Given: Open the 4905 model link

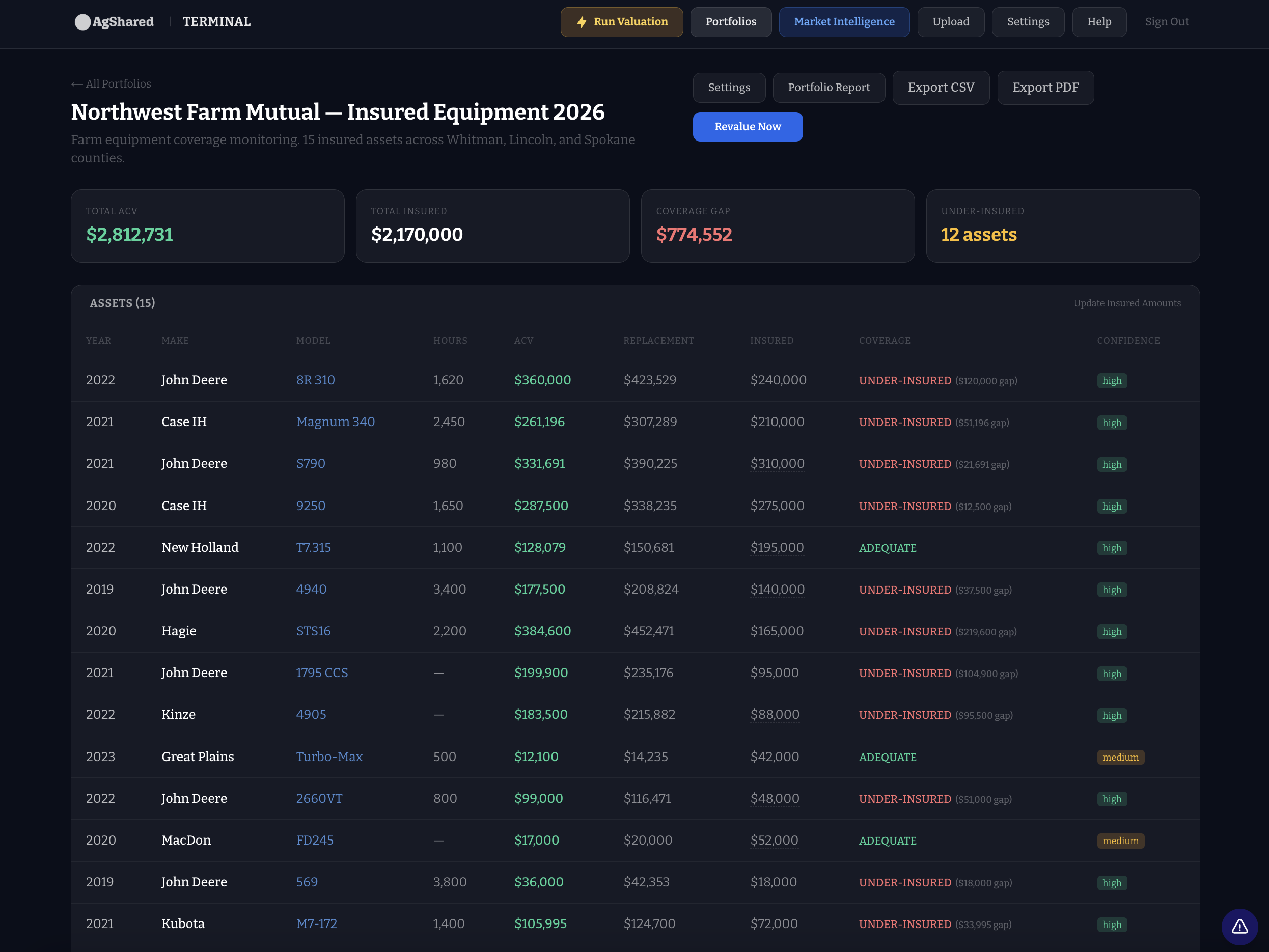Looking at the screenshot, I should (x=310, y=715).
